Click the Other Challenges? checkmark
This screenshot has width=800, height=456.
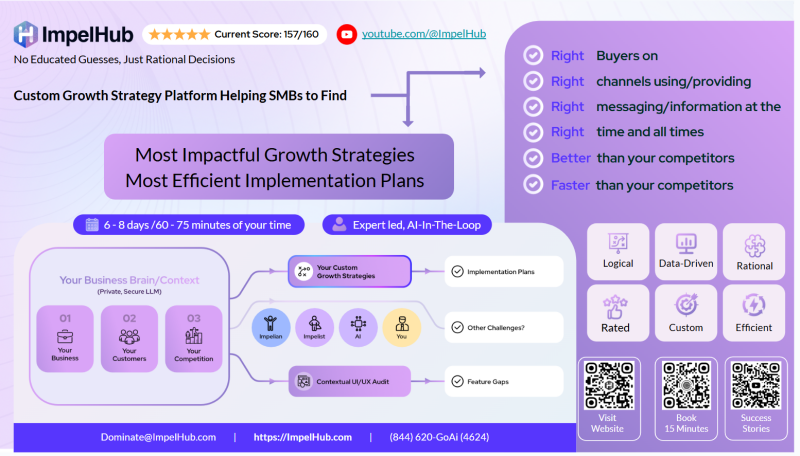pos(458,327)
